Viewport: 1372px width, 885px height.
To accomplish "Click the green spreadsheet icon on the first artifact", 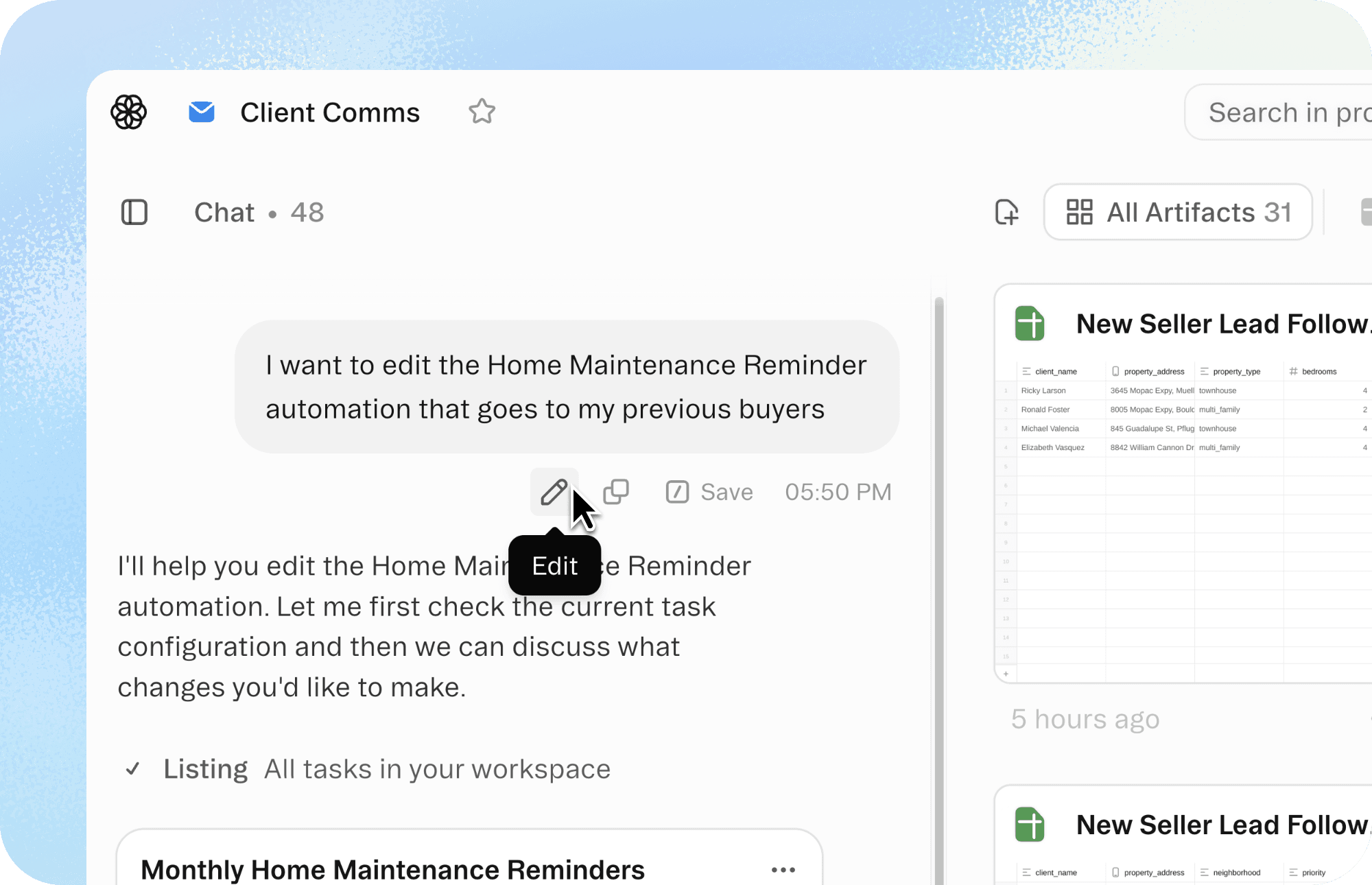I will click(1030, 324).
